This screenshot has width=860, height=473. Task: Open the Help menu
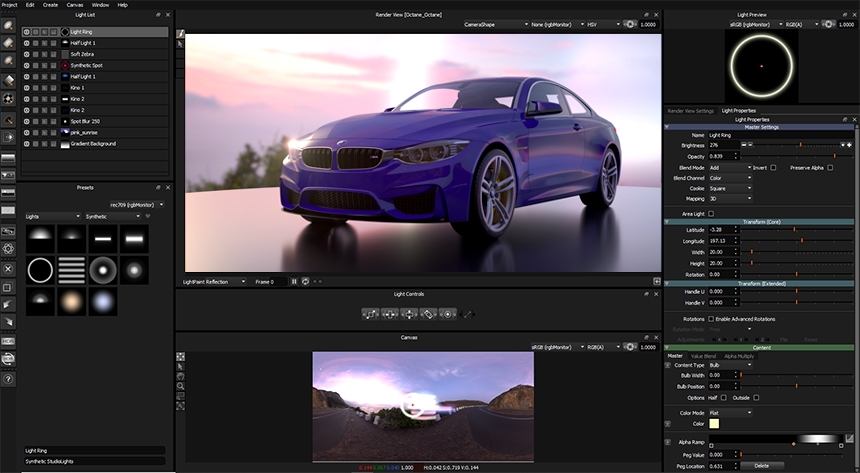(x=122, y=4)
